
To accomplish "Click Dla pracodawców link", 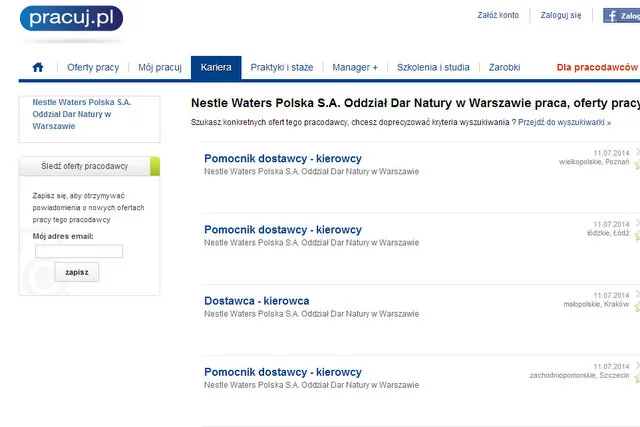I will point(597,67).
